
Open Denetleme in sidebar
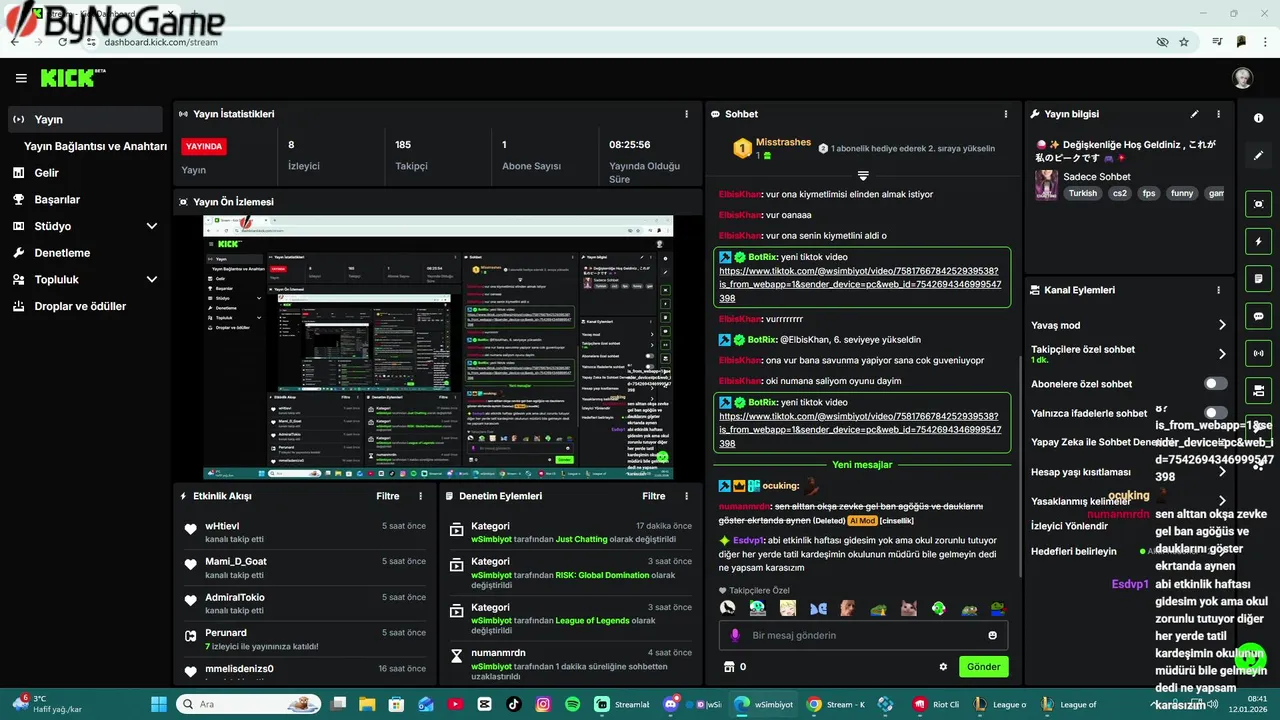tap(85, 253)
